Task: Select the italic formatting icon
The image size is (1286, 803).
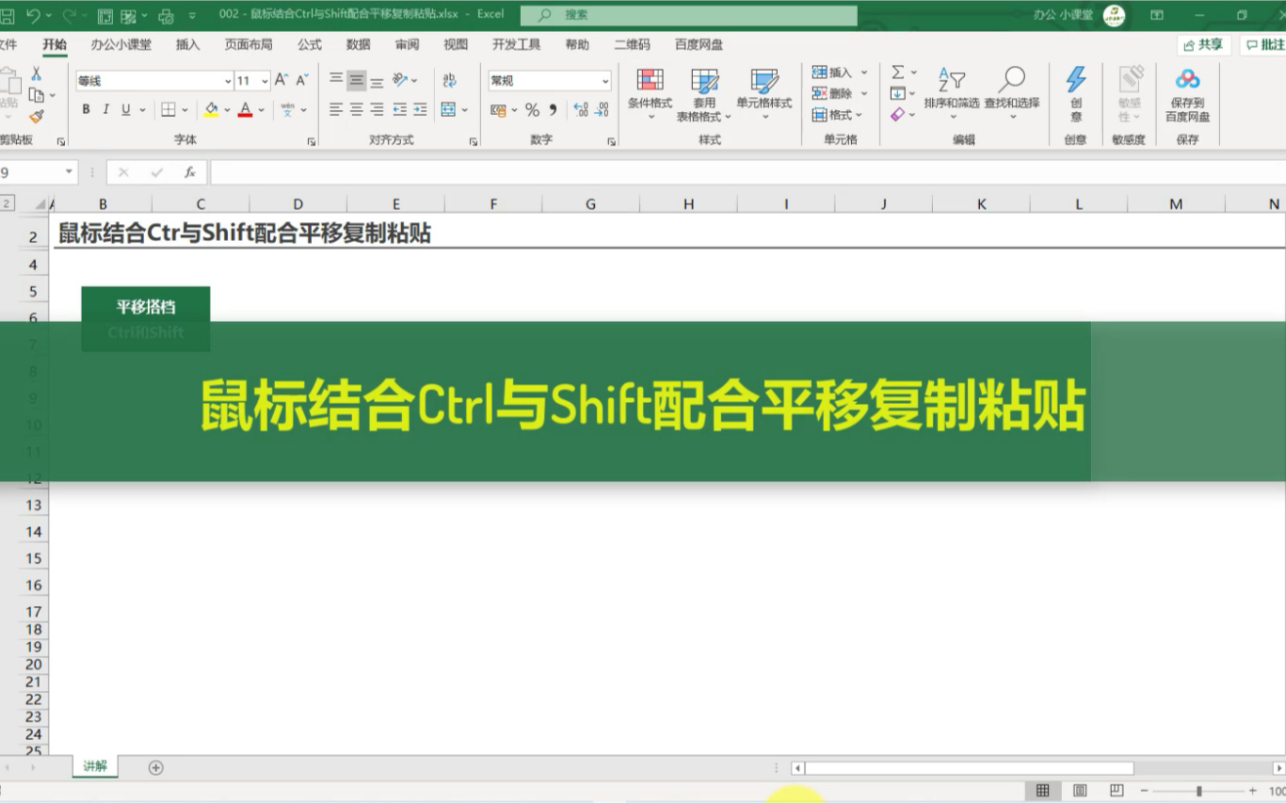Action: pyautogui.click(x=107, y=110)
